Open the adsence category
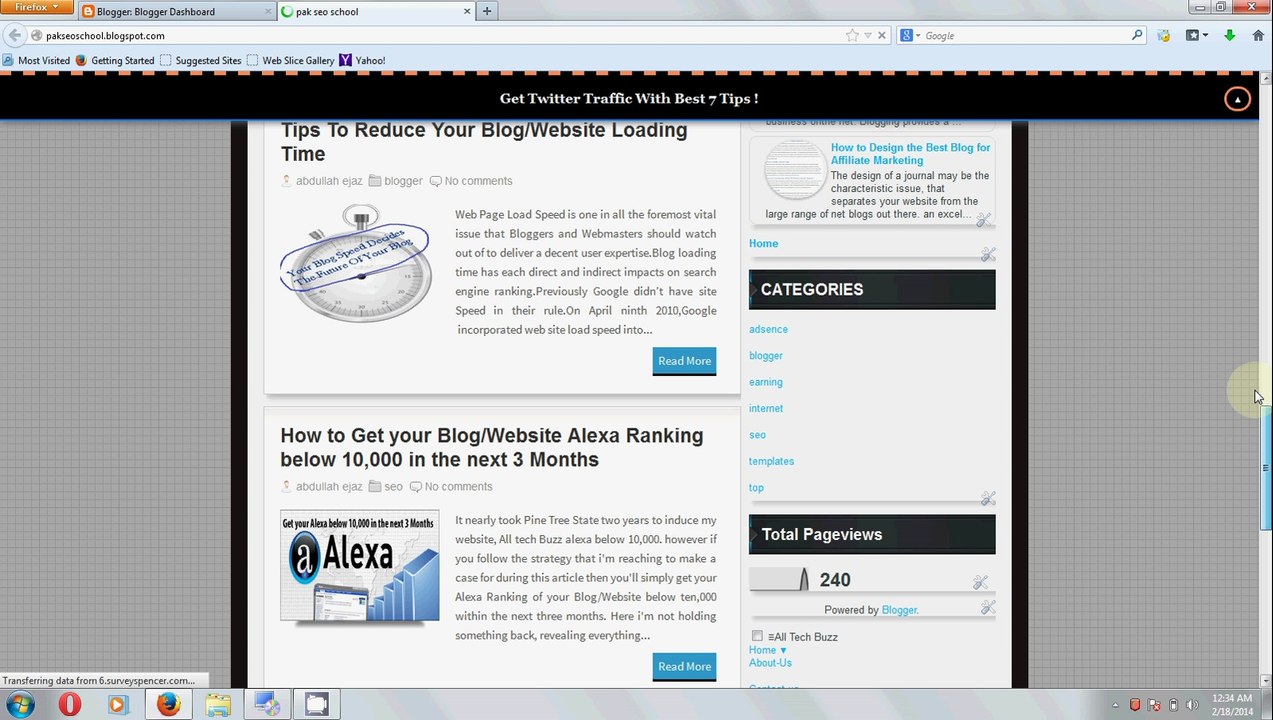The height and width of the screenshot is (720, 1273). (x=768, y=329)
